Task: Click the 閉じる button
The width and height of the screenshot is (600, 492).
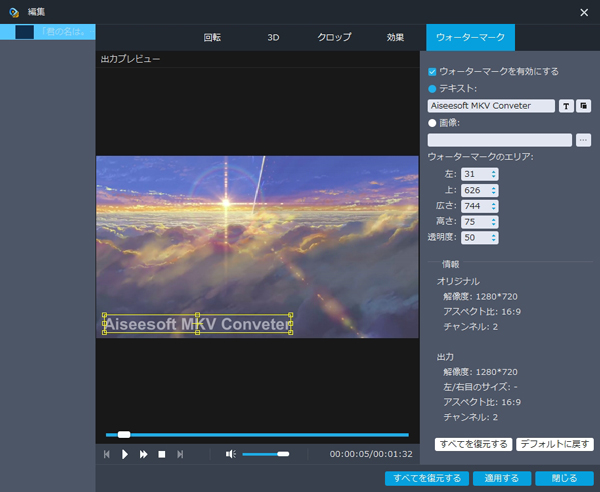Action: pyautogui.click(x=564, y=478)
